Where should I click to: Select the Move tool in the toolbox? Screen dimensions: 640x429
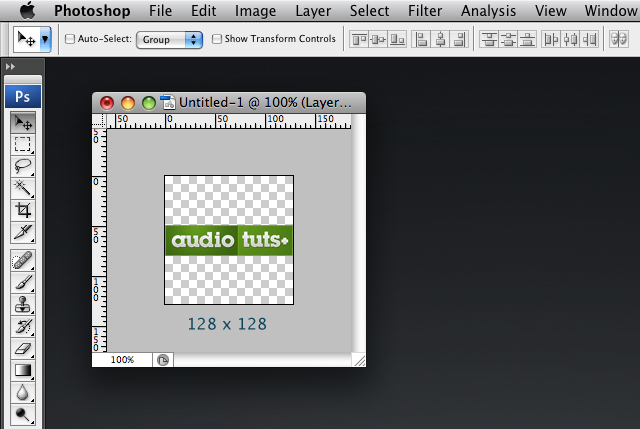(x=23, y=122)
